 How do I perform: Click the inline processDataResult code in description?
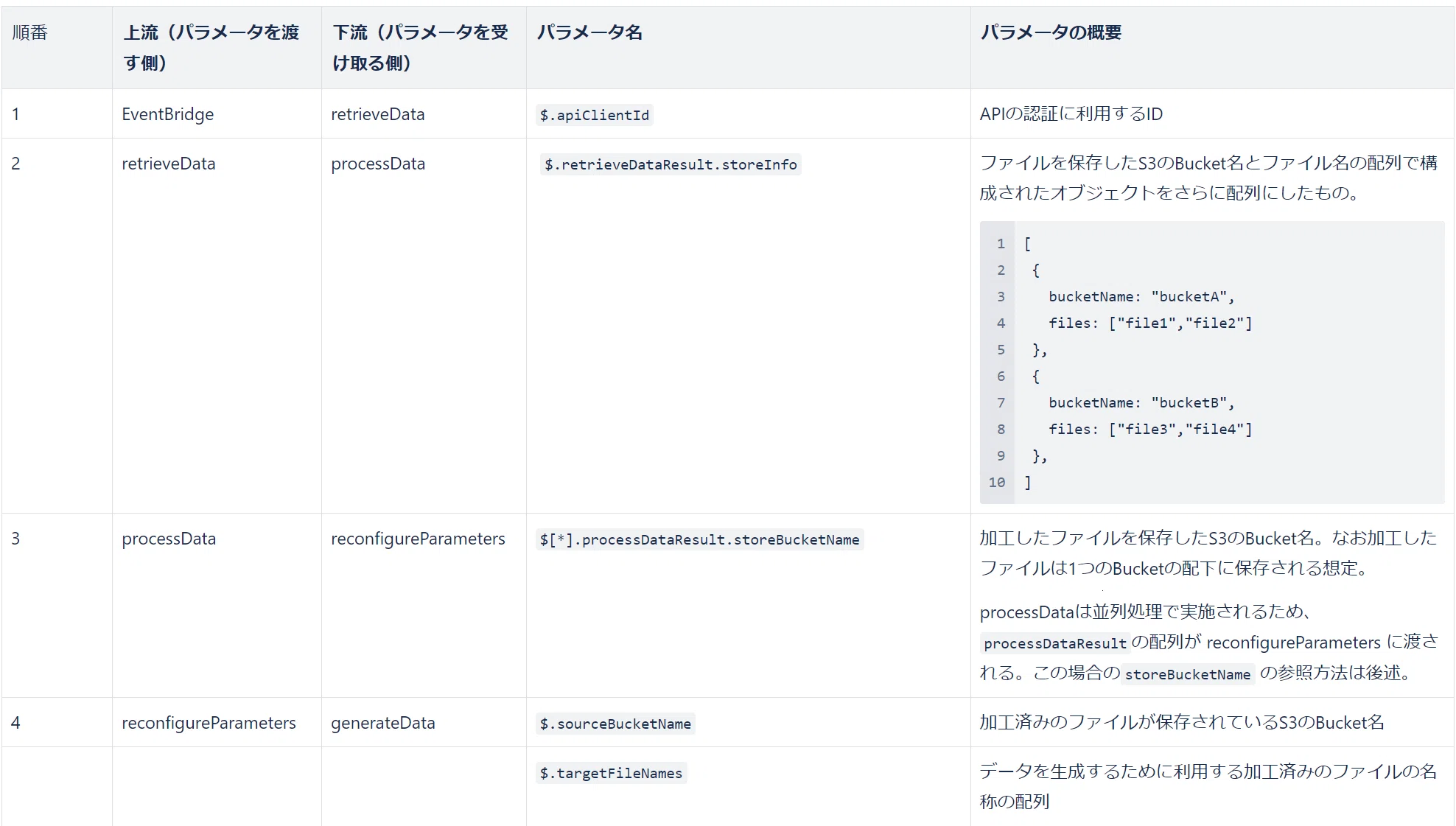(1055, 643)
